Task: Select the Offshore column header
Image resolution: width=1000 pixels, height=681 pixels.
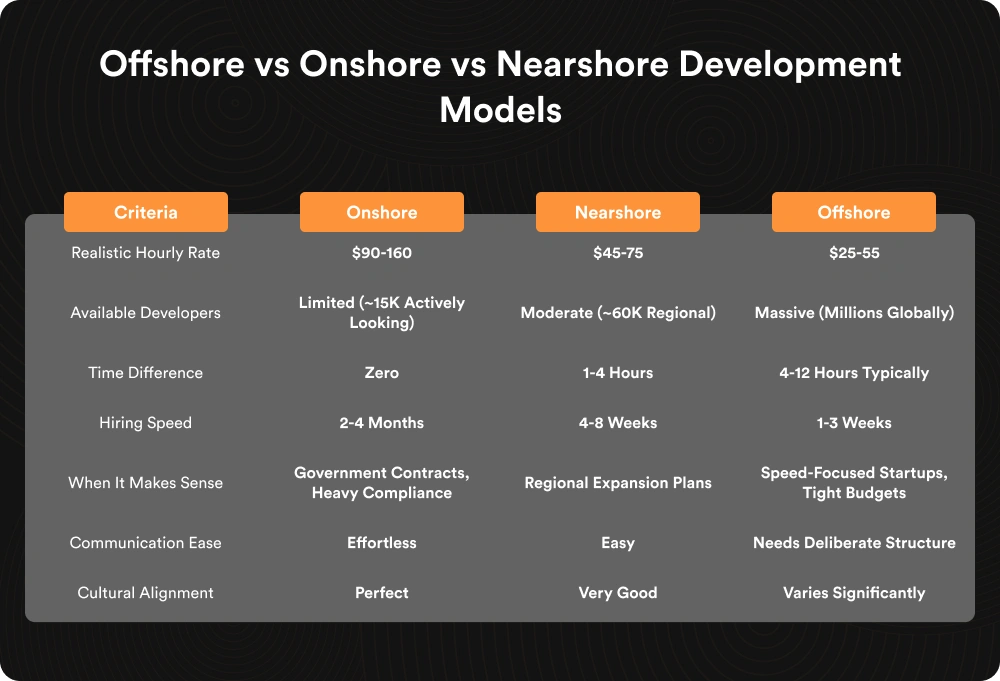Action: point(853,212)
